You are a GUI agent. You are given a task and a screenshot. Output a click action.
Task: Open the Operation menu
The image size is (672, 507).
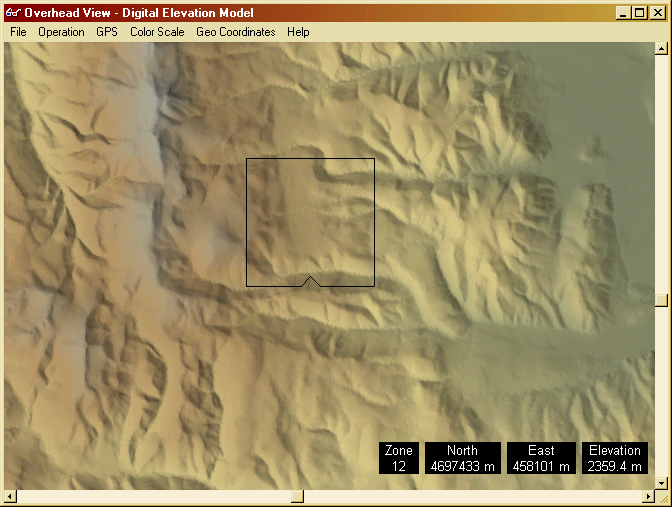coord(61,32)
